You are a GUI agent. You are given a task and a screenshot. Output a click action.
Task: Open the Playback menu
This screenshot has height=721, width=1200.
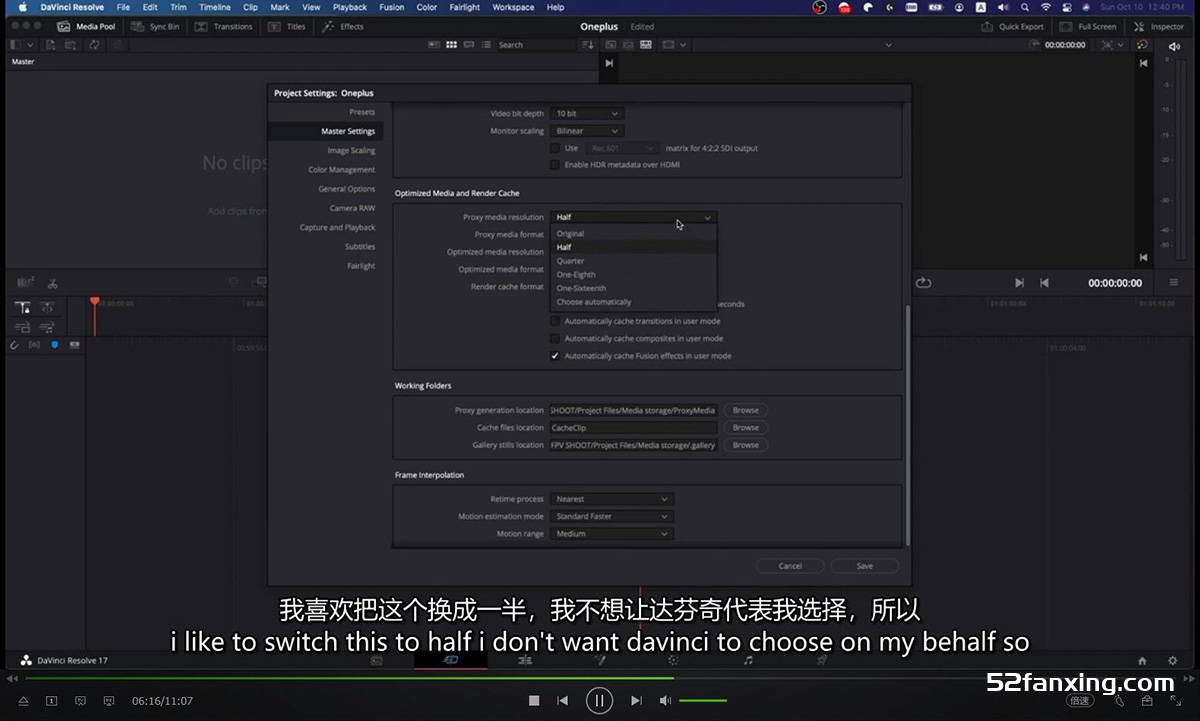(350, 7)
